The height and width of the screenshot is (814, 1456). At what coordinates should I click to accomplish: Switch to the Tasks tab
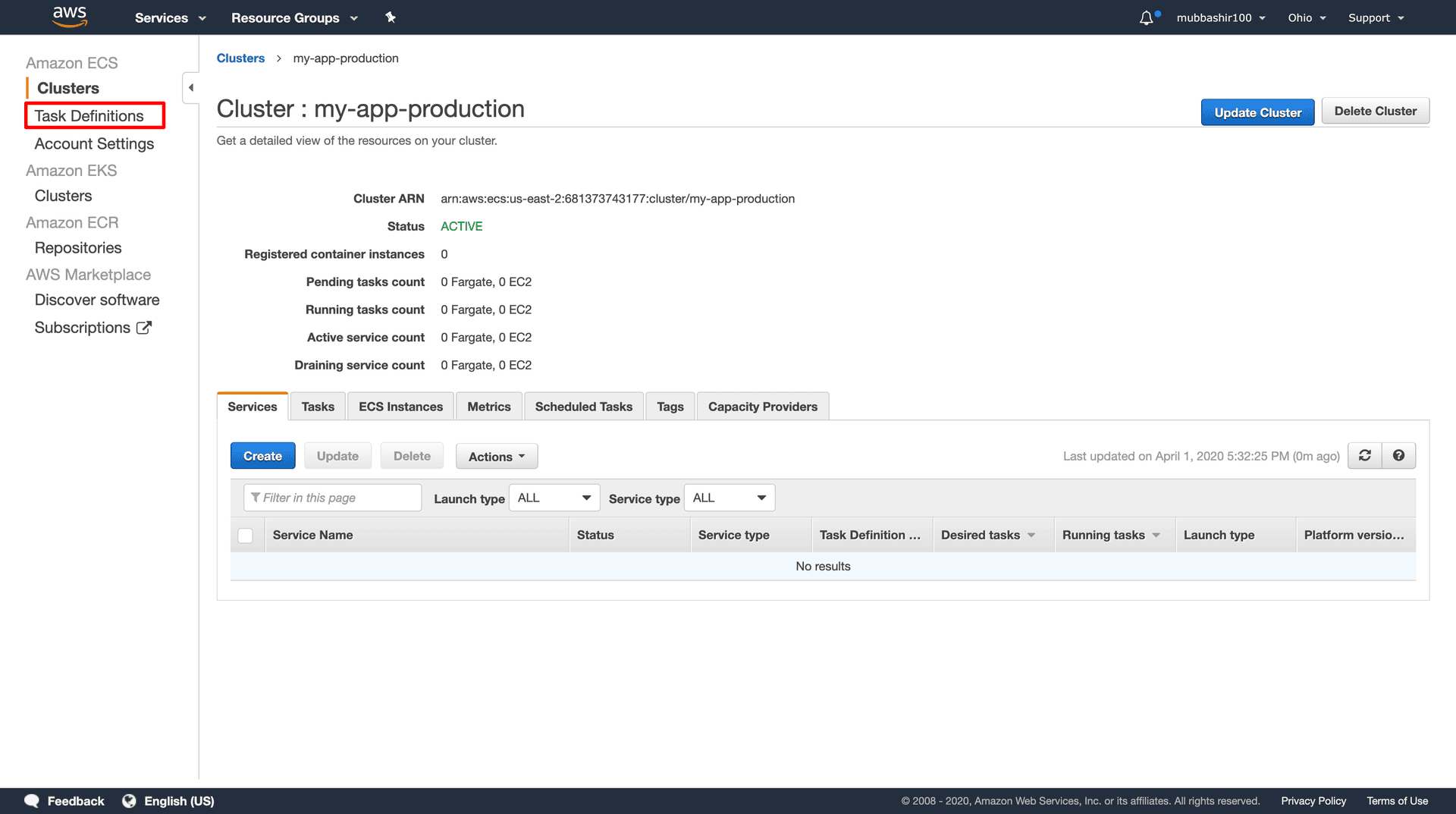(318, 407)
